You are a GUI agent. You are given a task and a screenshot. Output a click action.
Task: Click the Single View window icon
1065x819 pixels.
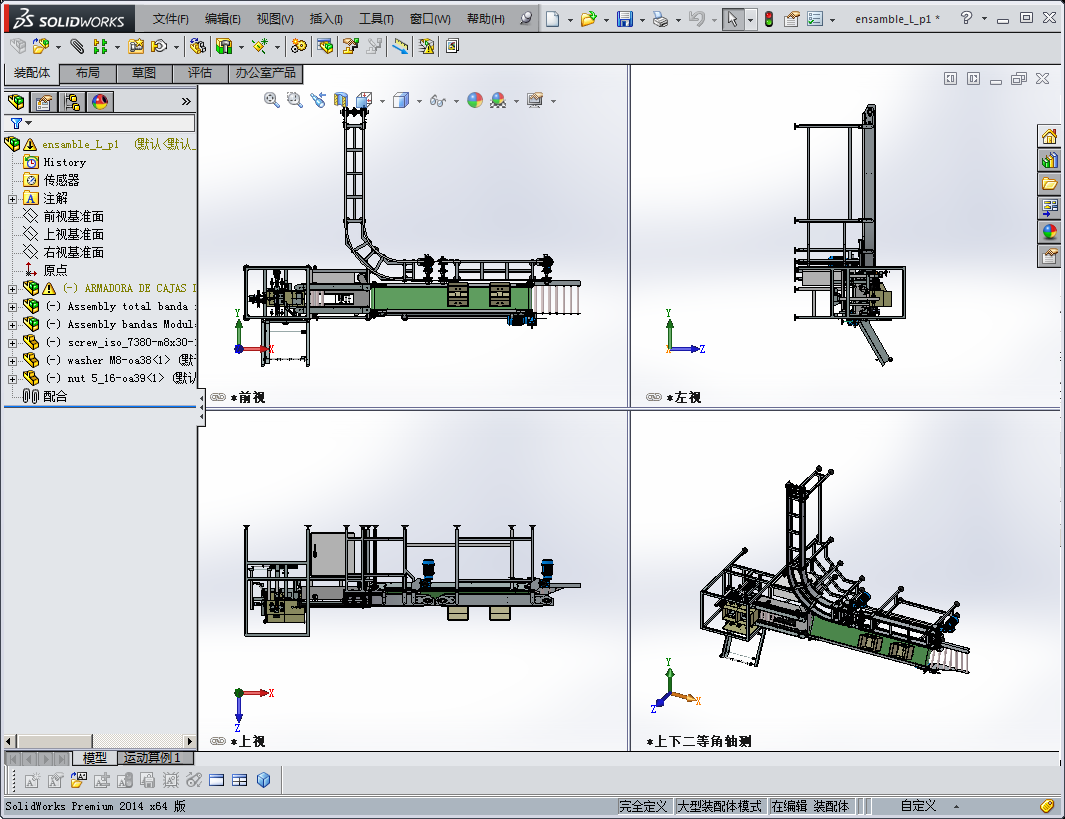coord(217,780)
